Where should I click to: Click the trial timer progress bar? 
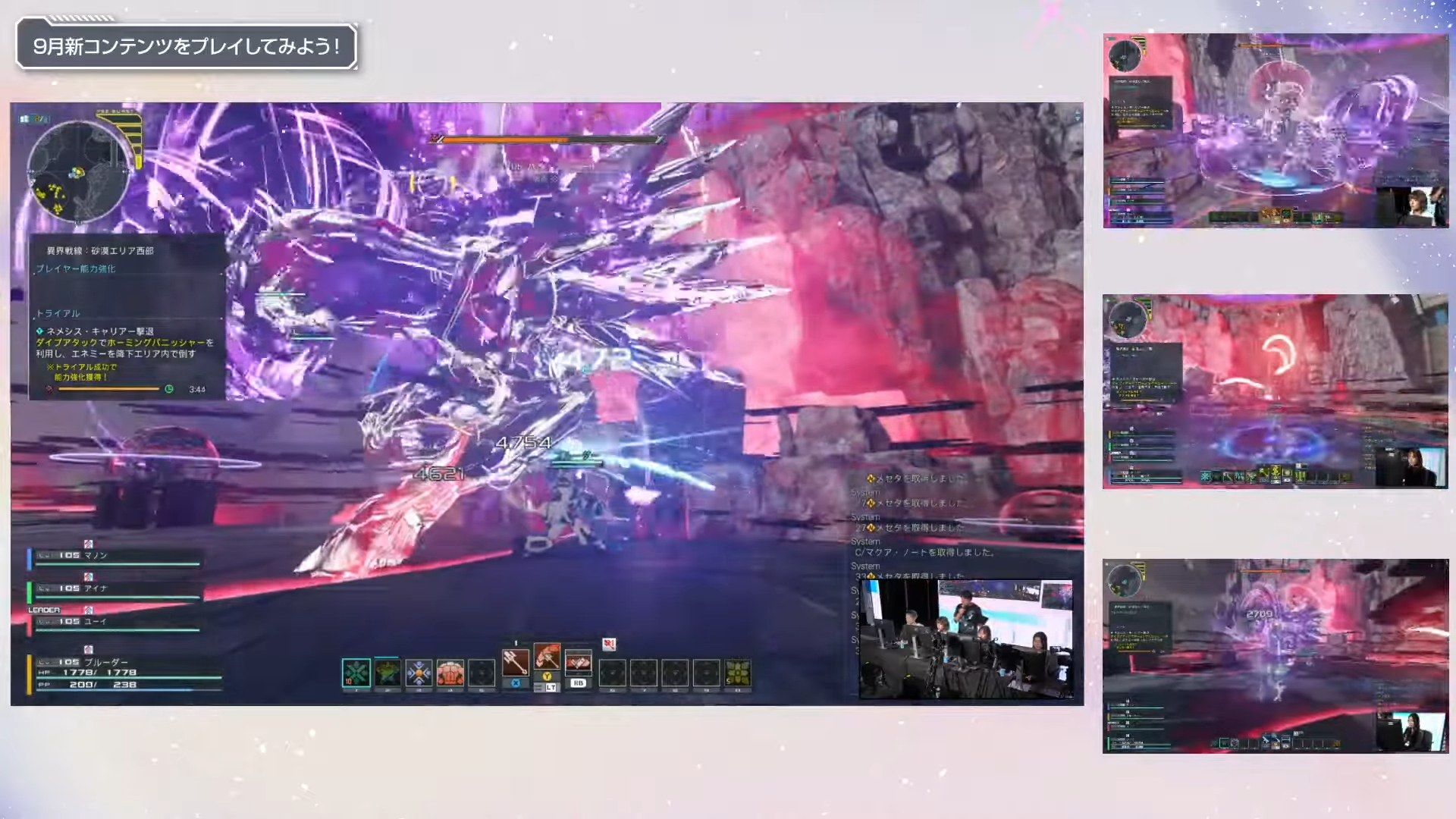click(x=108, y=389)
